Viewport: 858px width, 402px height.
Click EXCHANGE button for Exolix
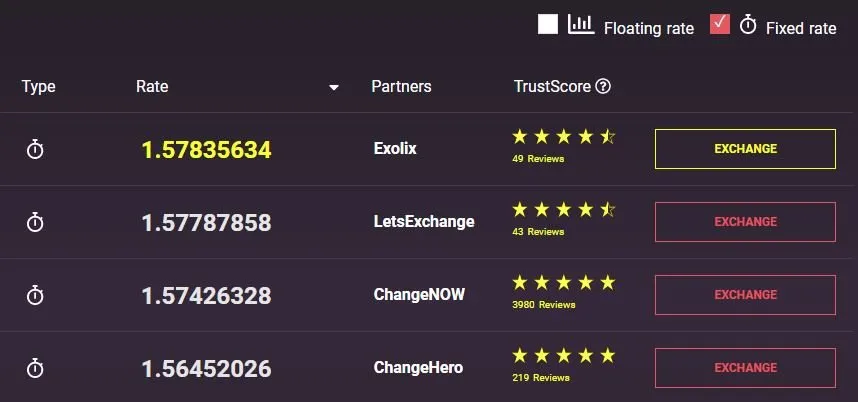pyautogui.click(x=745, y=149)
